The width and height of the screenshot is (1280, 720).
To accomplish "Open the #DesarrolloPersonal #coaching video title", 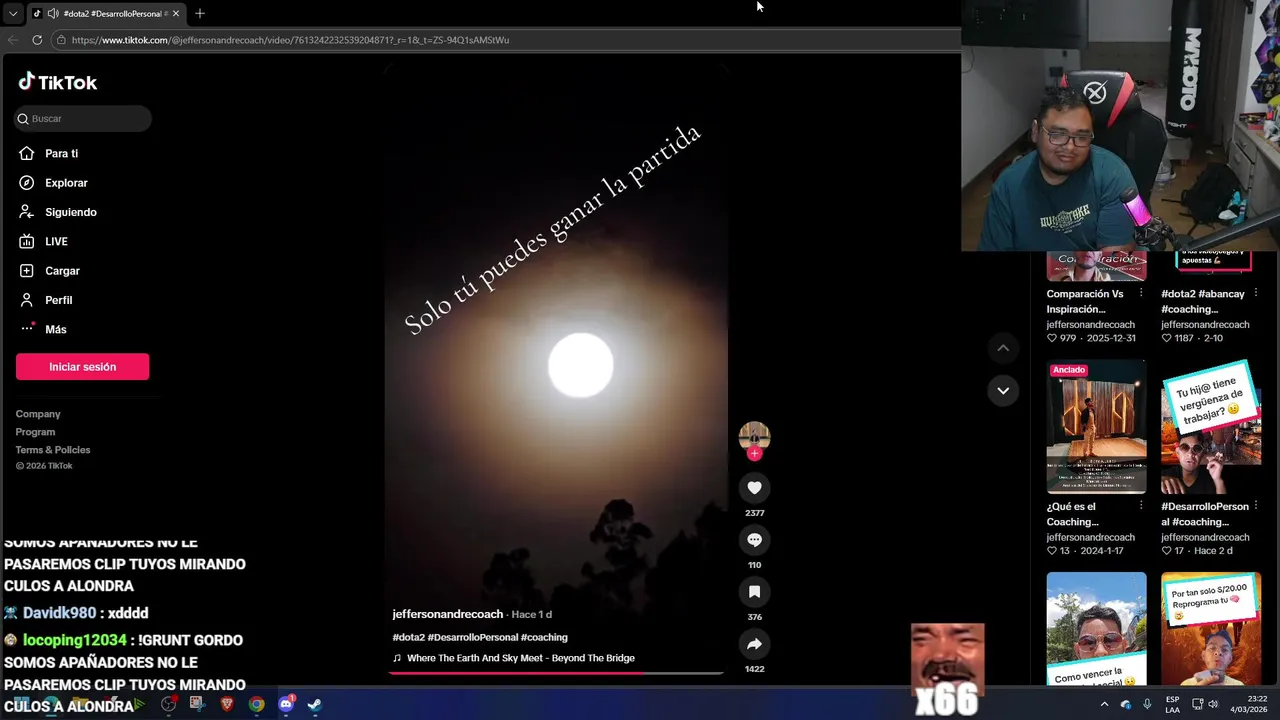I will click(1204, 514).
